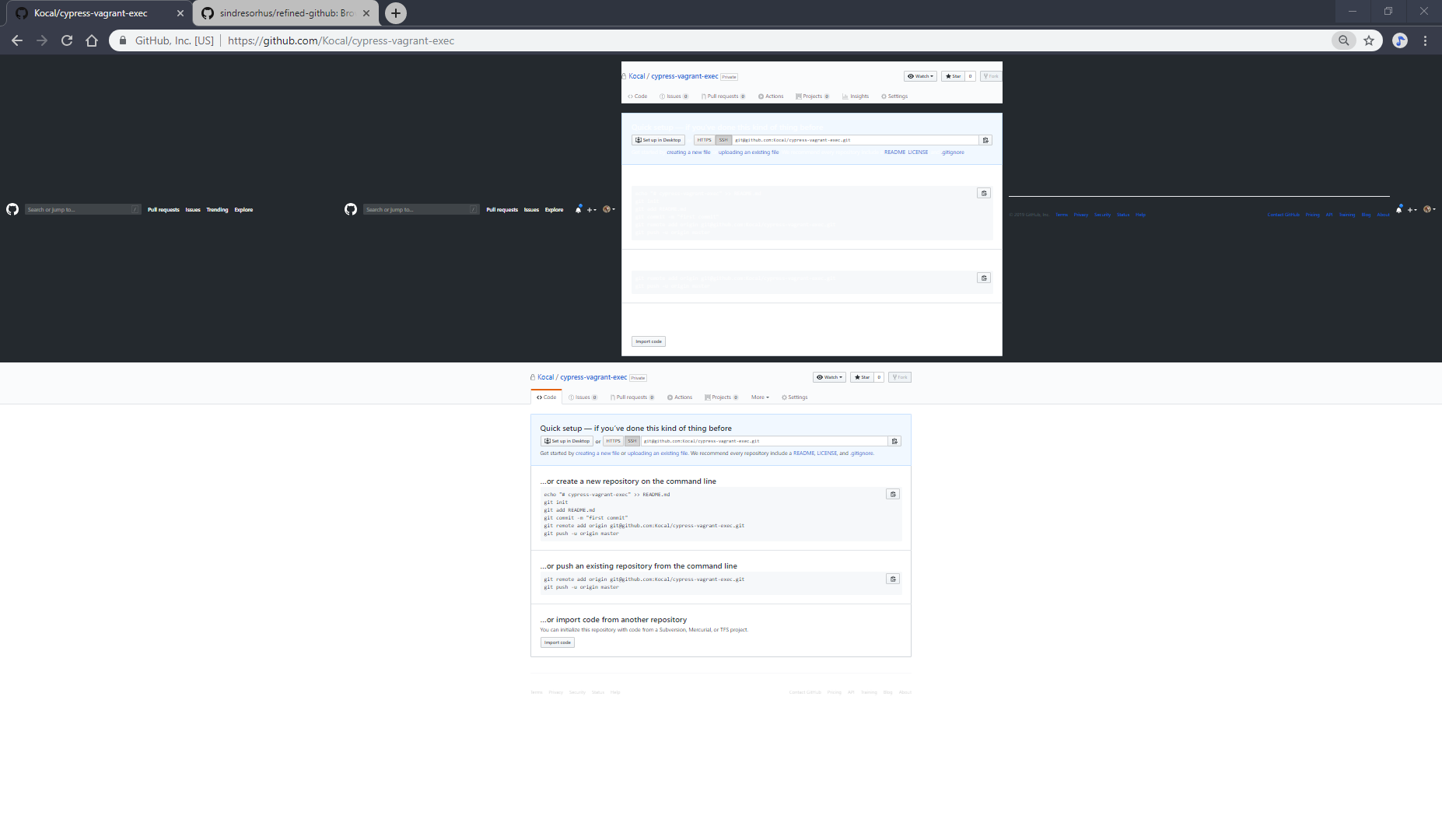Switch to the Issues tab
Image resolution: width=1442 pixels, height=840 pixels.
pos(583,397)
